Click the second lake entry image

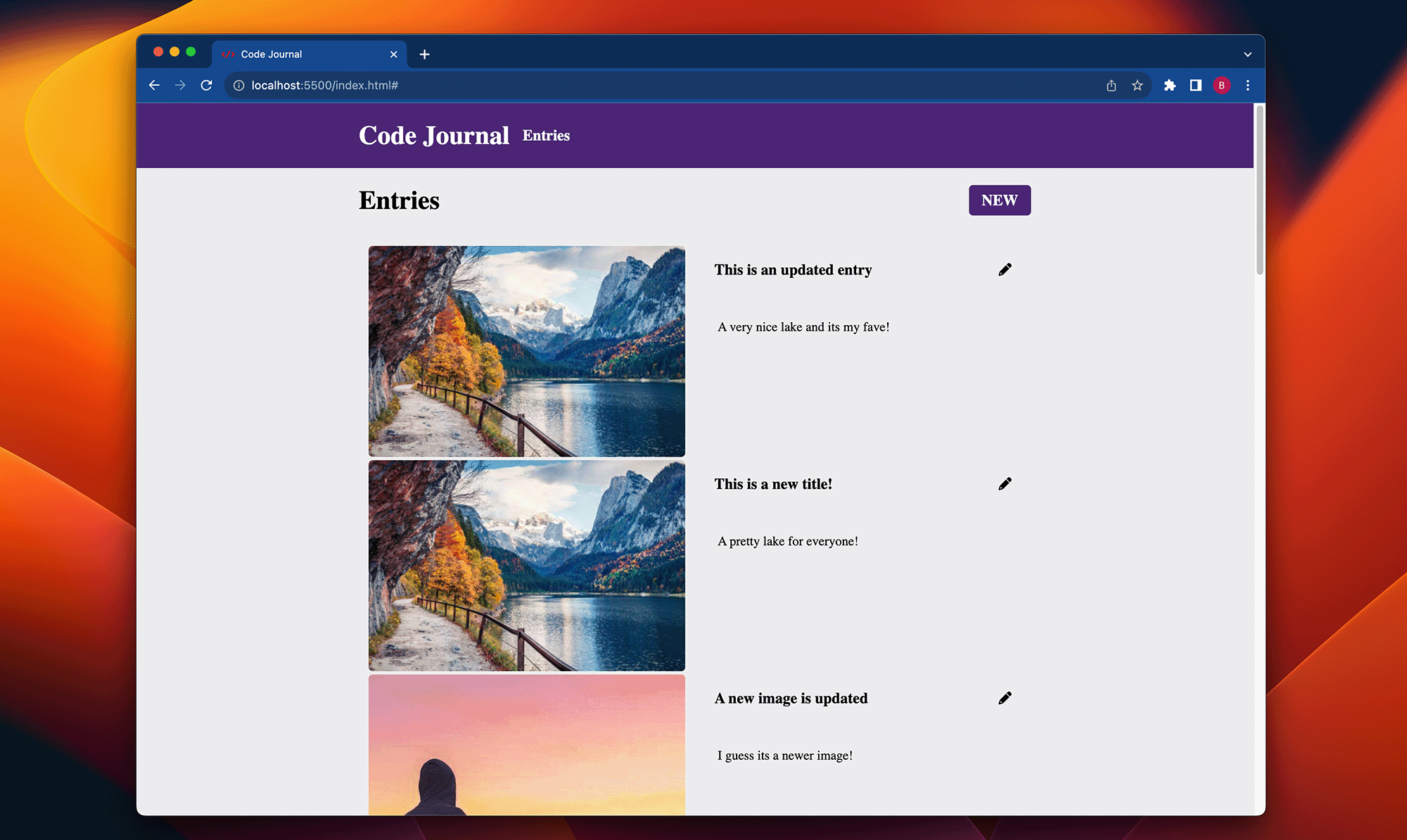(527, 566)
